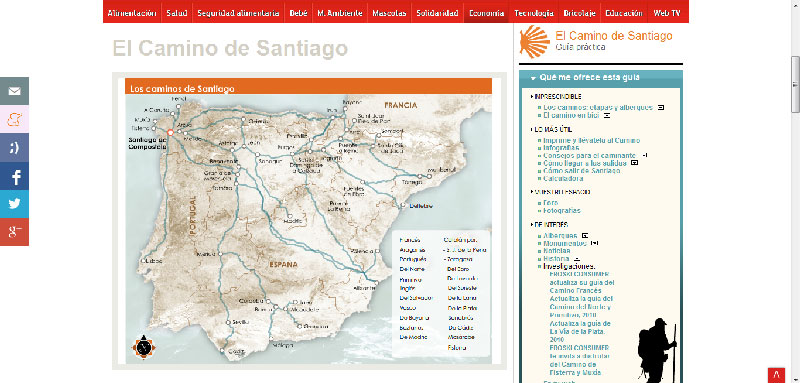Open the Seguridad alimentaria menu item

pyautogui.click(x=238, y=13)
